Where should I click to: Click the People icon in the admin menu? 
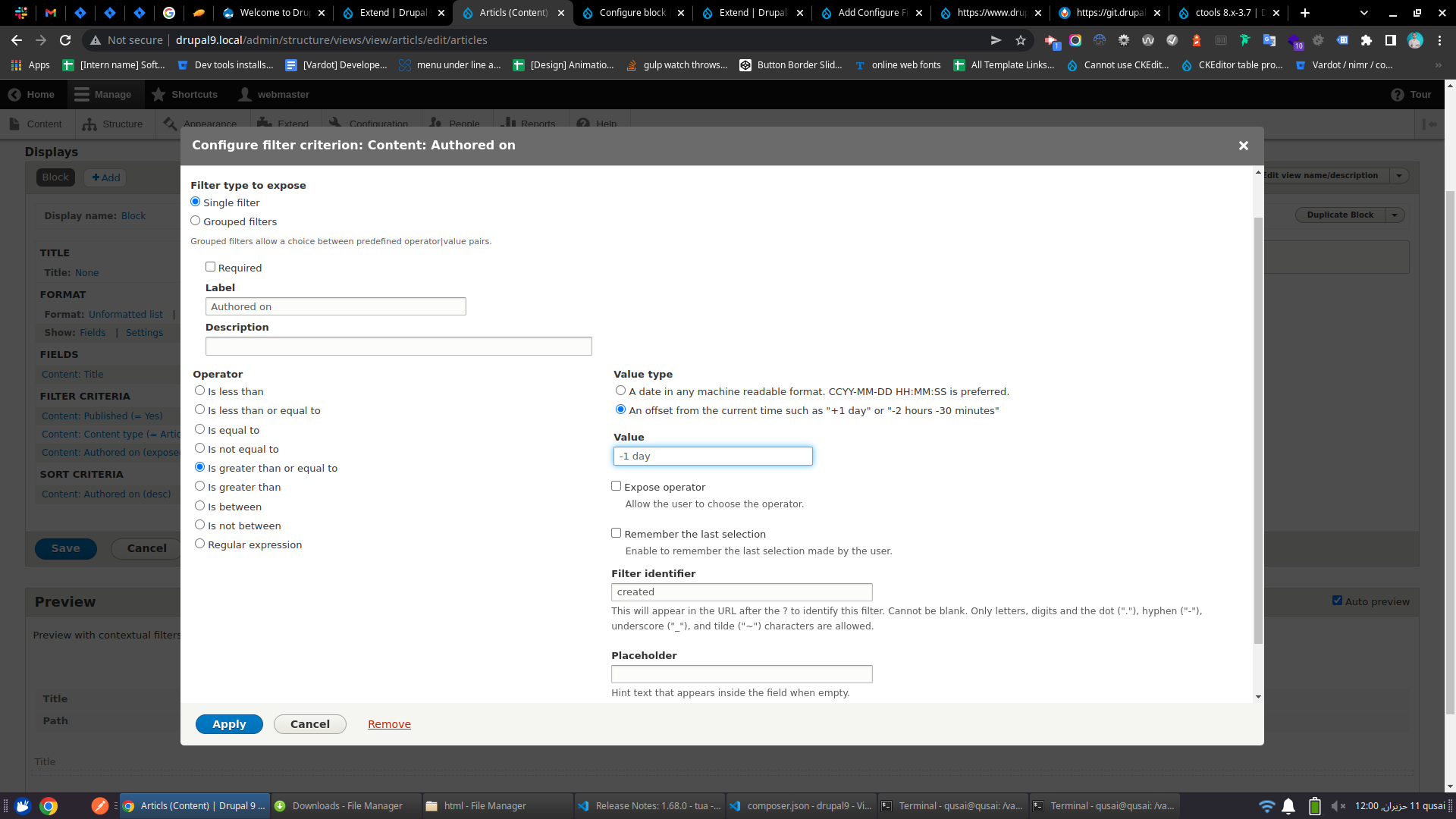435,124
